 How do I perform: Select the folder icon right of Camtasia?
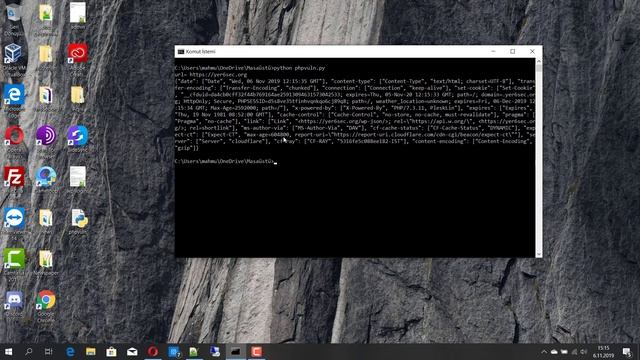[x=46, y=259]
